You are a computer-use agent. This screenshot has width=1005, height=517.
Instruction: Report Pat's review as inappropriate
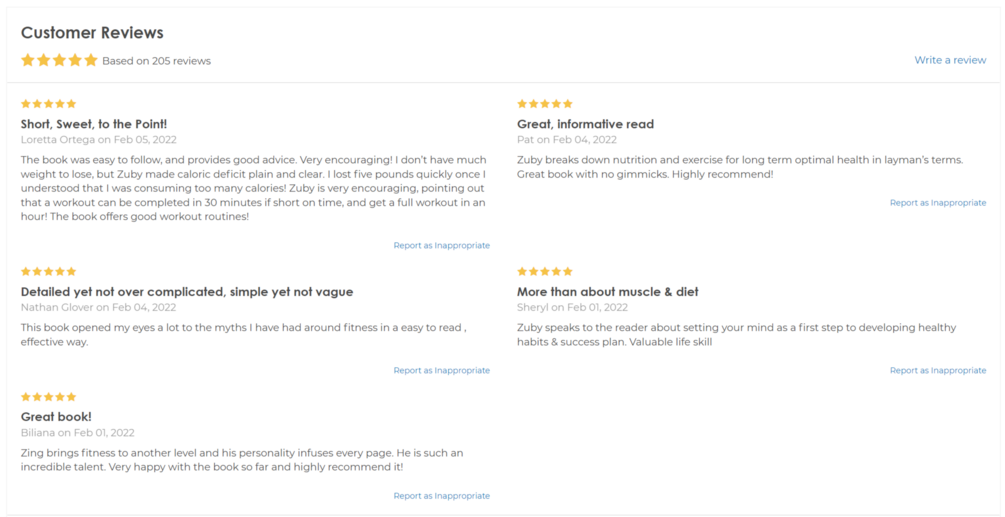tap(938, 202)
